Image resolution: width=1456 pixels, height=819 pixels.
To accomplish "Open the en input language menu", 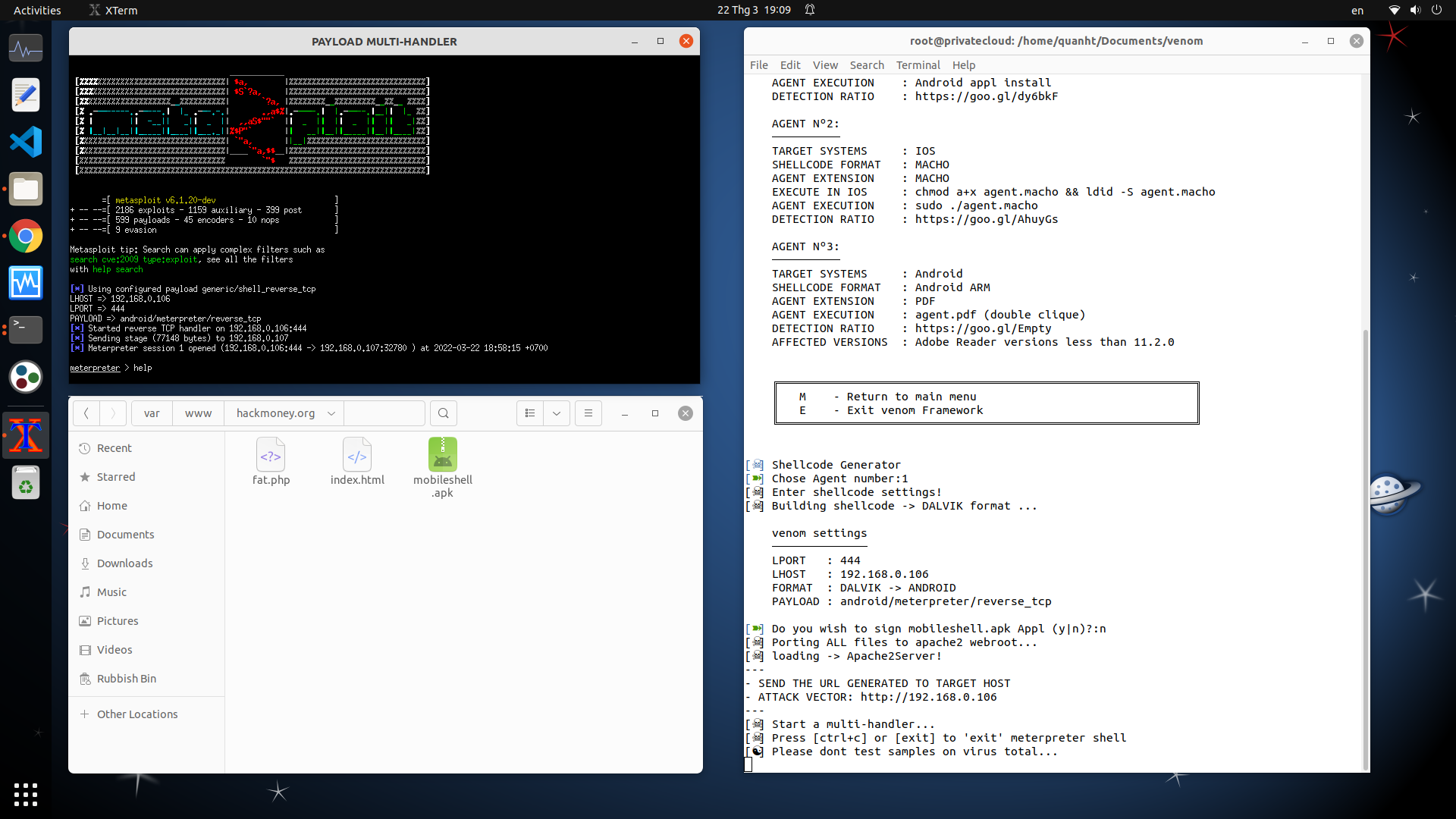I will 1357,10.
